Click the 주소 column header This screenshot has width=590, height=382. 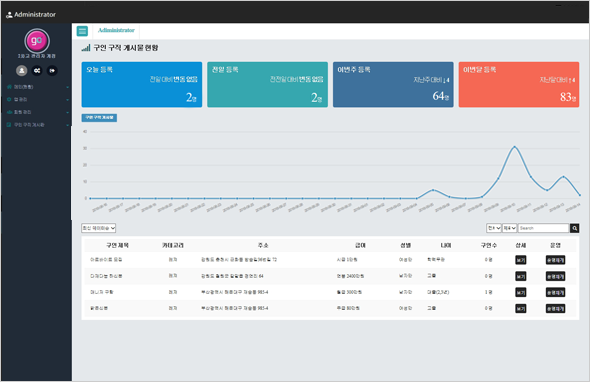[263, 245]
